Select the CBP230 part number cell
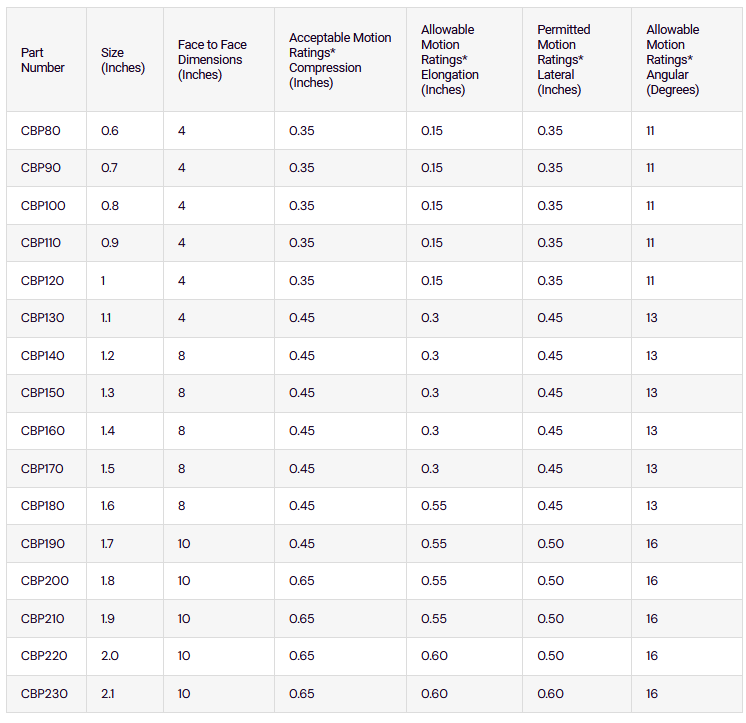 [43, 694]
